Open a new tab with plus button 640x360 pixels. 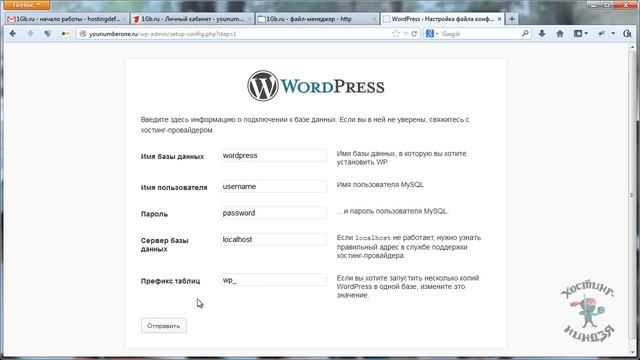tap(512, 19)
